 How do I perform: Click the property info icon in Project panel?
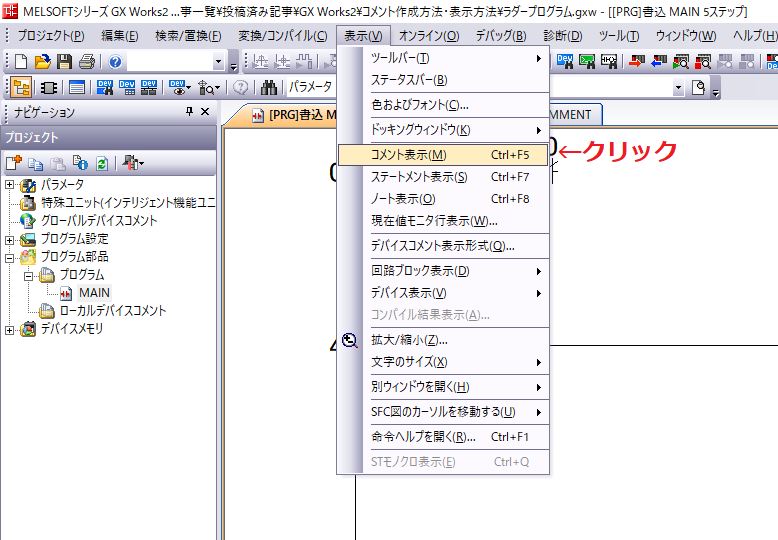pos(80,163)
